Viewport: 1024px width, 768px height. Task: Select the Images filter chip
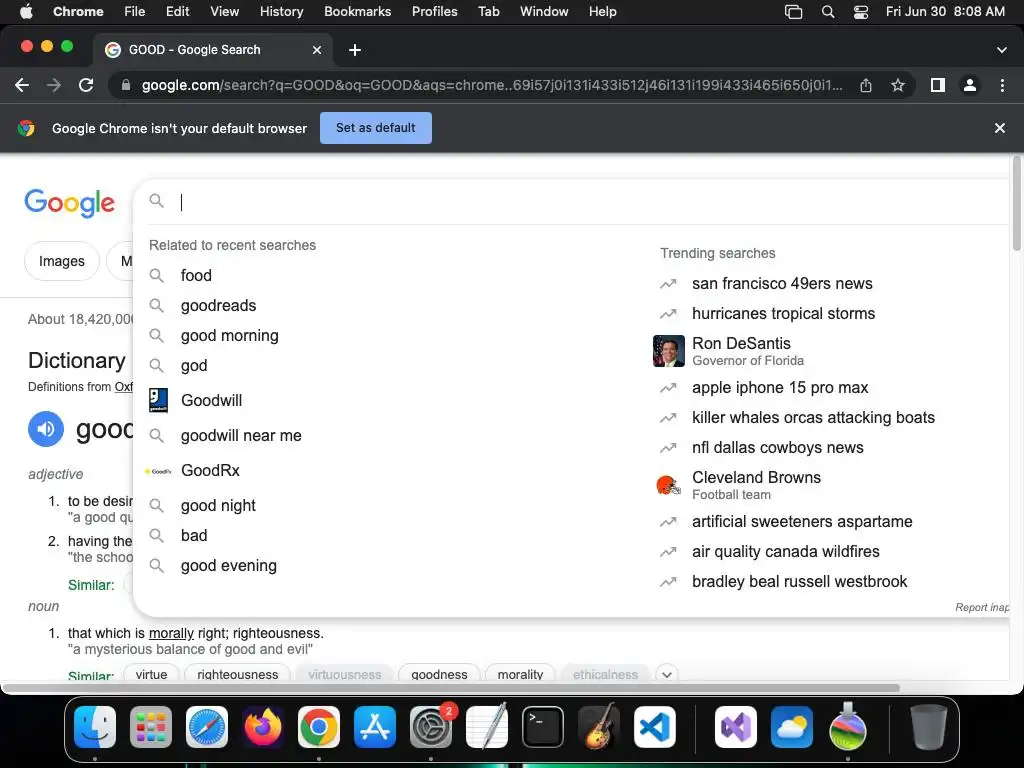click(61, 261)
